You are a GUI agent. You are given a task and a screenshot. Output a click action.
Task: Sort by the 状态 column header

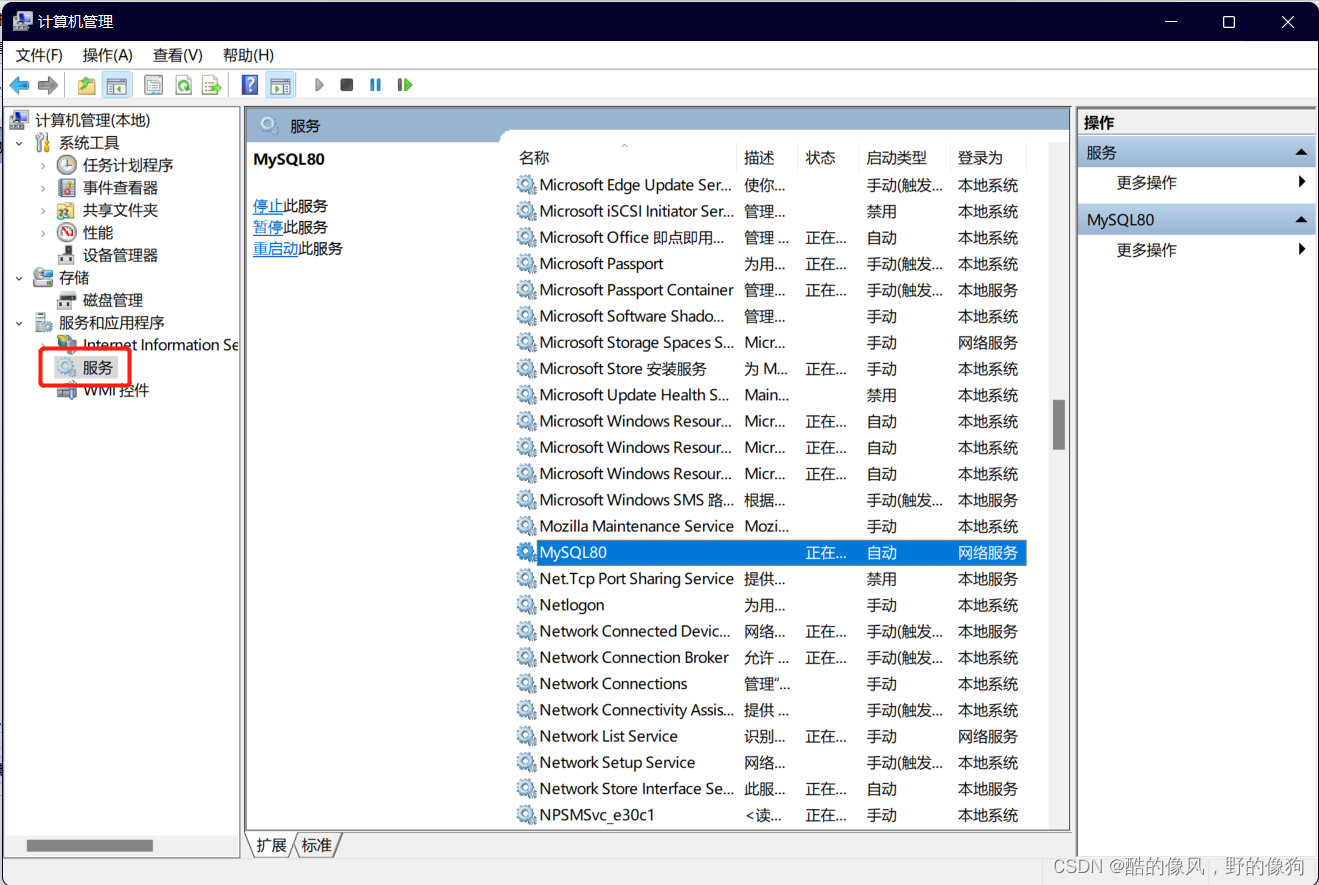click(829, 158)
